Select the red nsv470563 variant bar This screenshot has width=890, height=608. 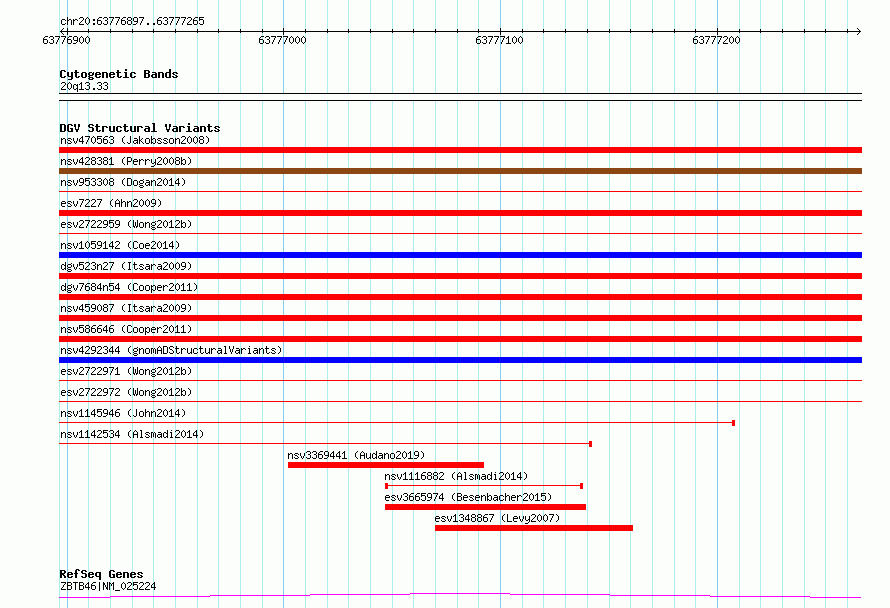(x=460, y=150)
